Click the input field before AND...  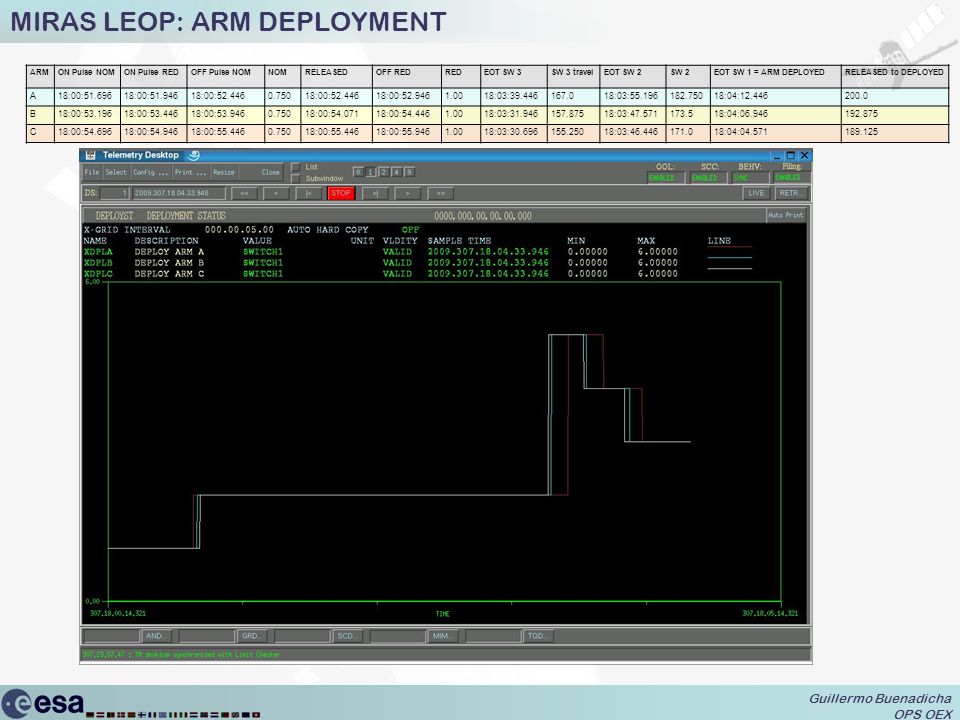(112, 636)
